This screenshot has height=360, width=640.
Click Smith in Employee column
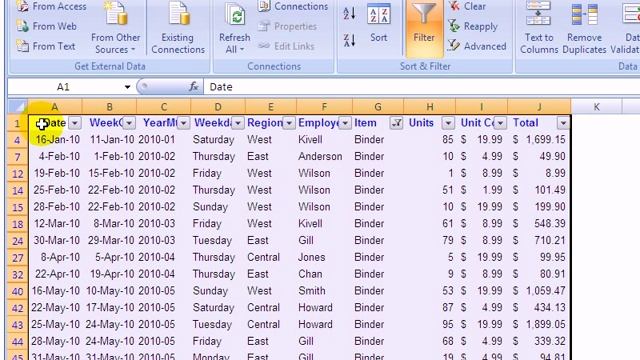tap(324, 291)
